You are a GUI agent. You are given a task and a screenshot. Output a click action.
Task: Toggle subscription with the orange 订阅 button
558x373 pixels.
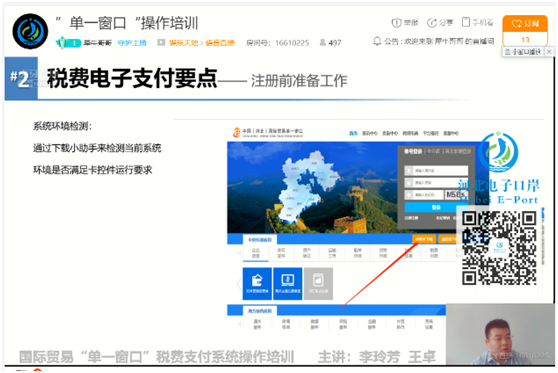(x=525, y=23)
